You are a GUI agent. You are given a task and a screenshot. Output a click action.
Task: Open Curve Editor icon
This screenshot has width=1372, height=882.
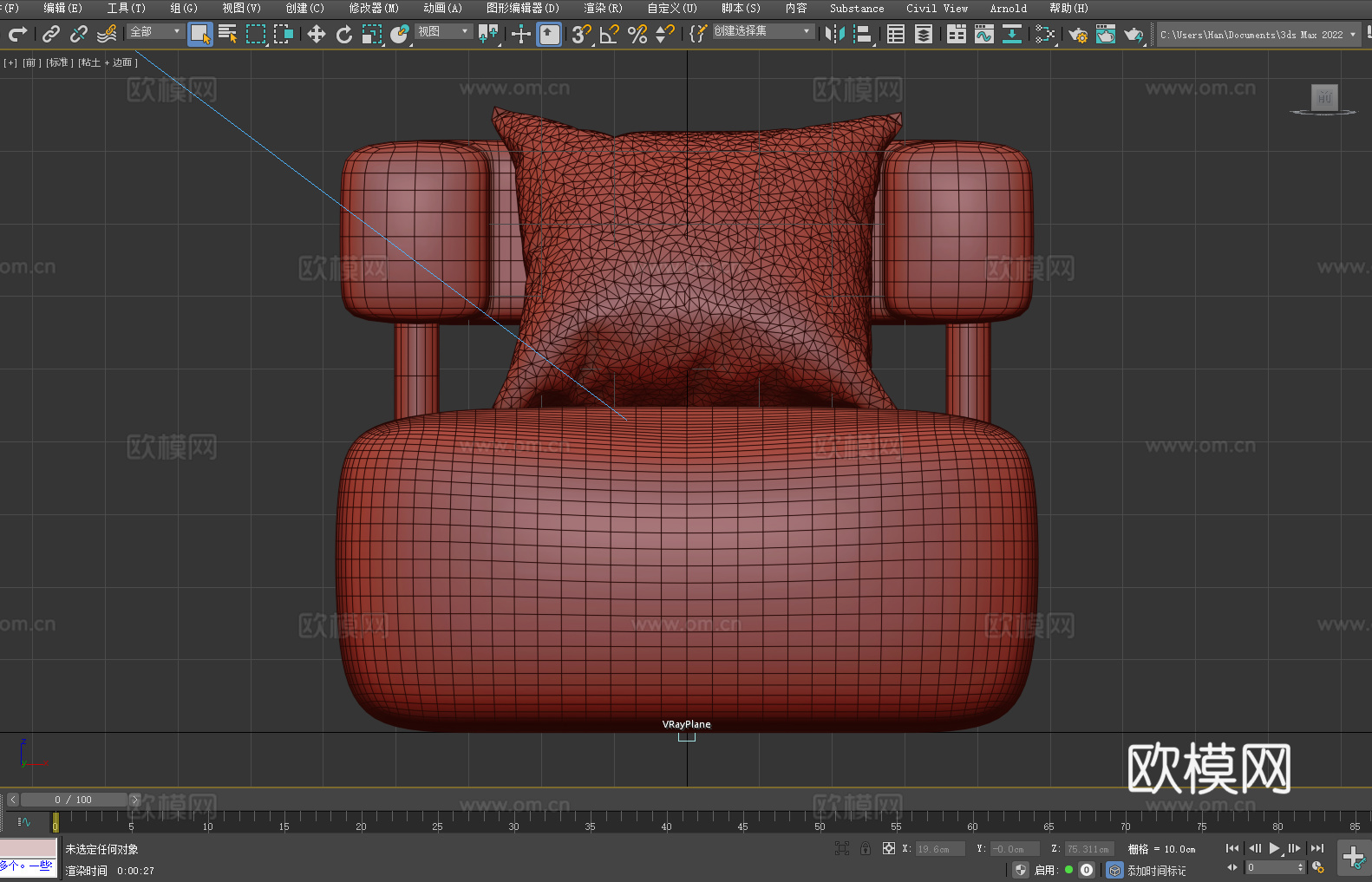point(984,34)
